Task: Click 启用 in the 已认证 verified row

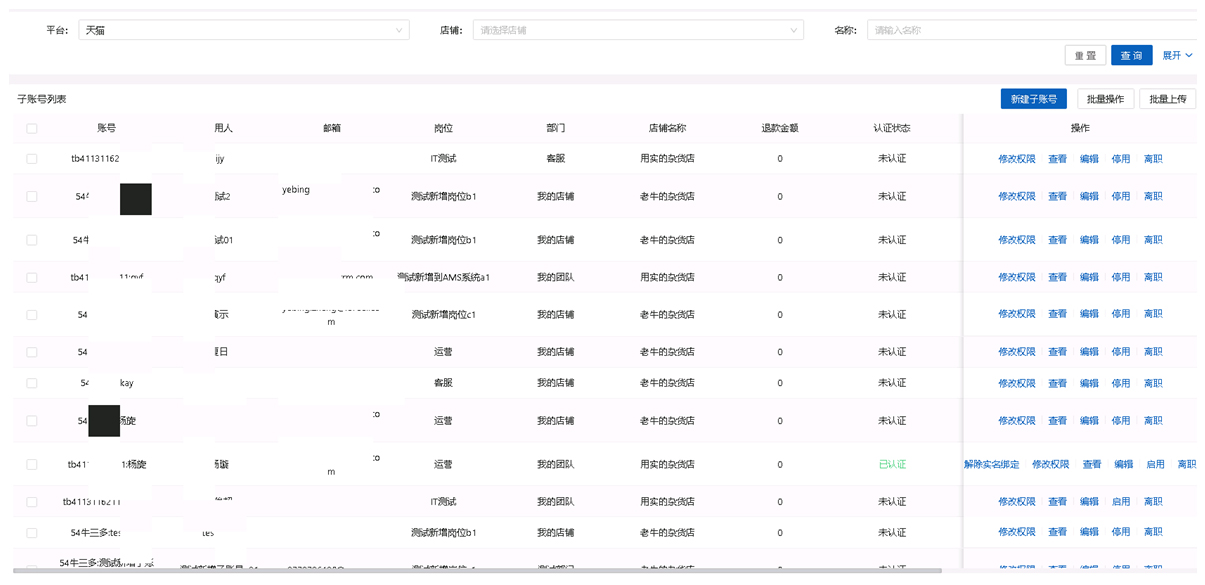Action: click(x=1155, y=465)
